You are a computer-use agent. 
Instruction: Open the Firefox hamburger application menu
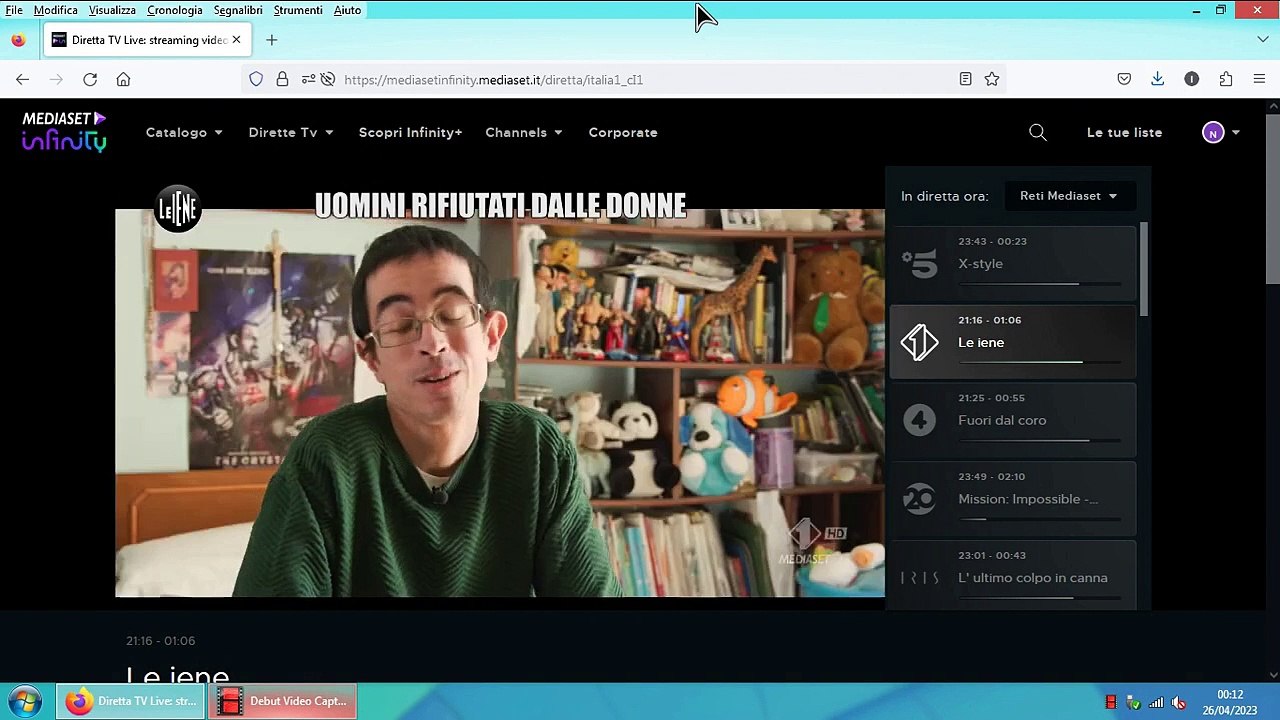pos(1259,79)
